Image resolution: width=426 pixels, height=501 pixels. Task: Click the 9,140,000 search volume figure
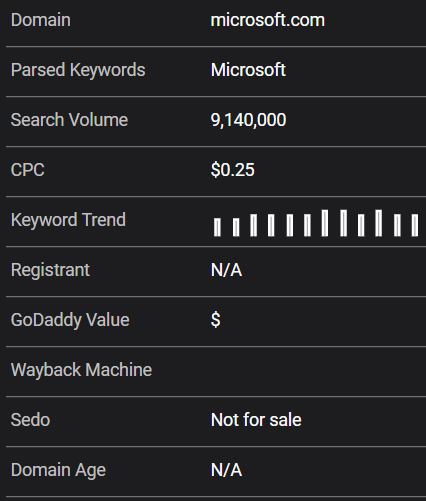pos(248,120)
